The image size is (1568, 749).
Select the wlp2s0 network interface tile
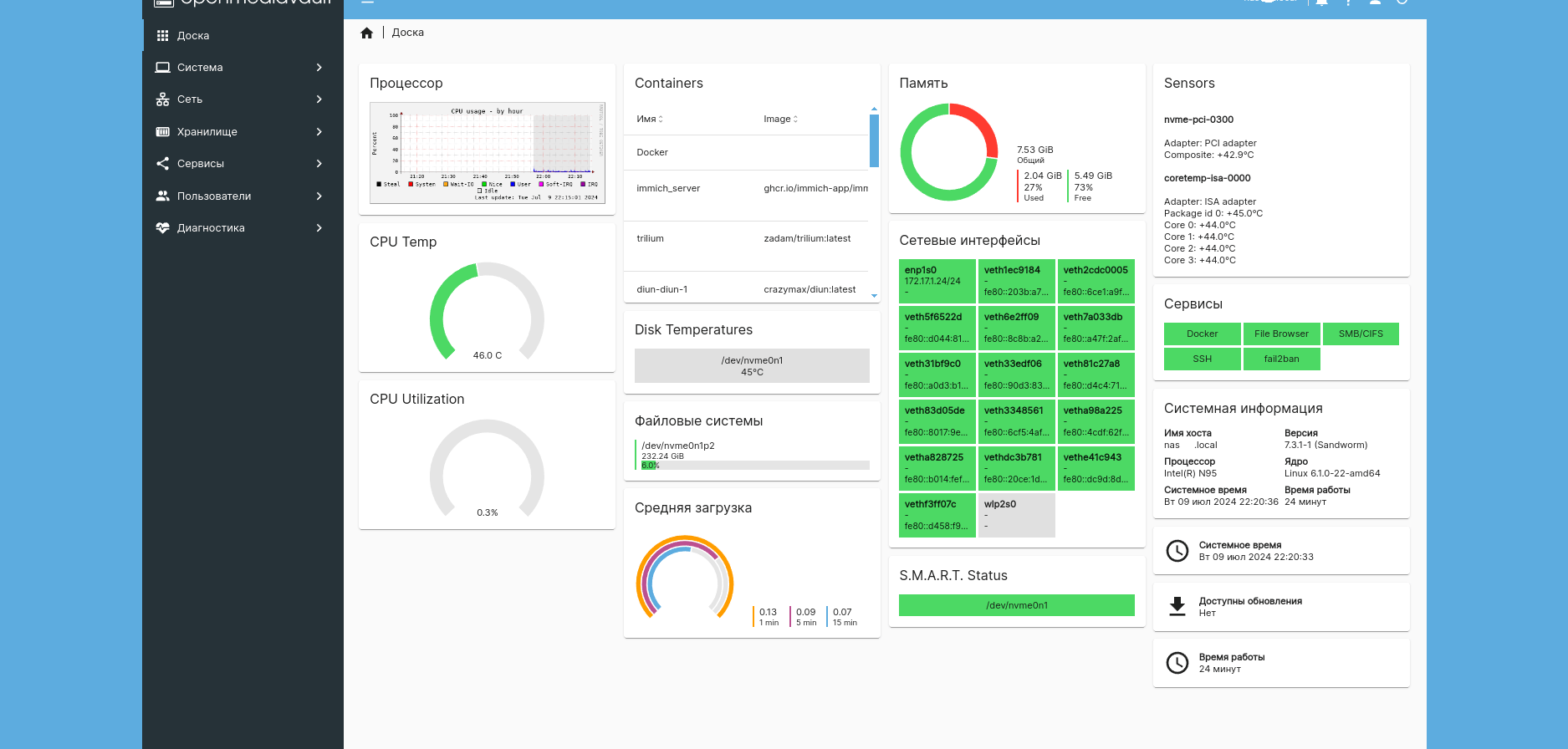[x=1017, y=515]
